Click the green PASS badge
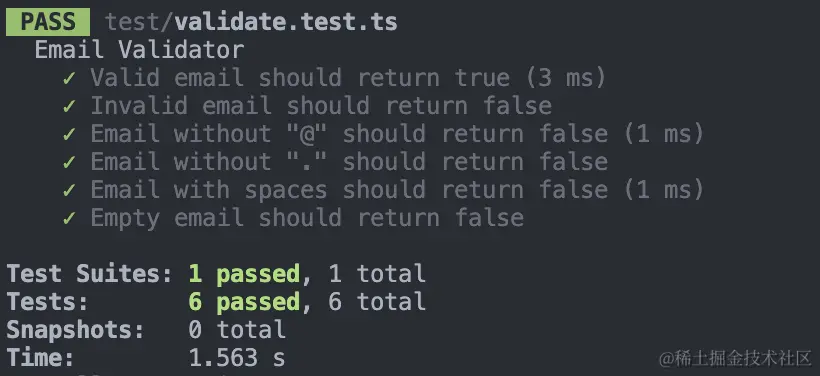Viewport: 820px width, 376px height. pos(48,22)
